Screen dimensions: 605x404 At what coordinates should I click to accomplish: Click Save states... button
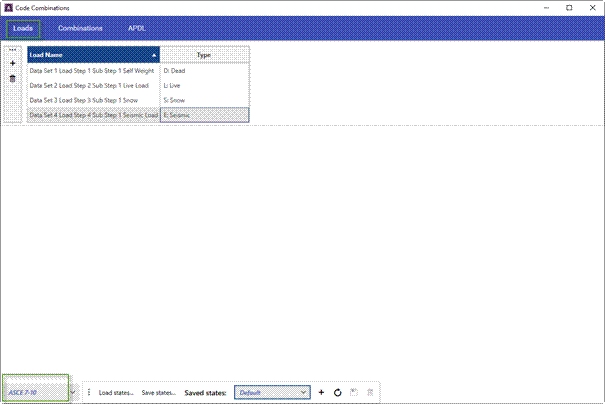coord(159,392)
